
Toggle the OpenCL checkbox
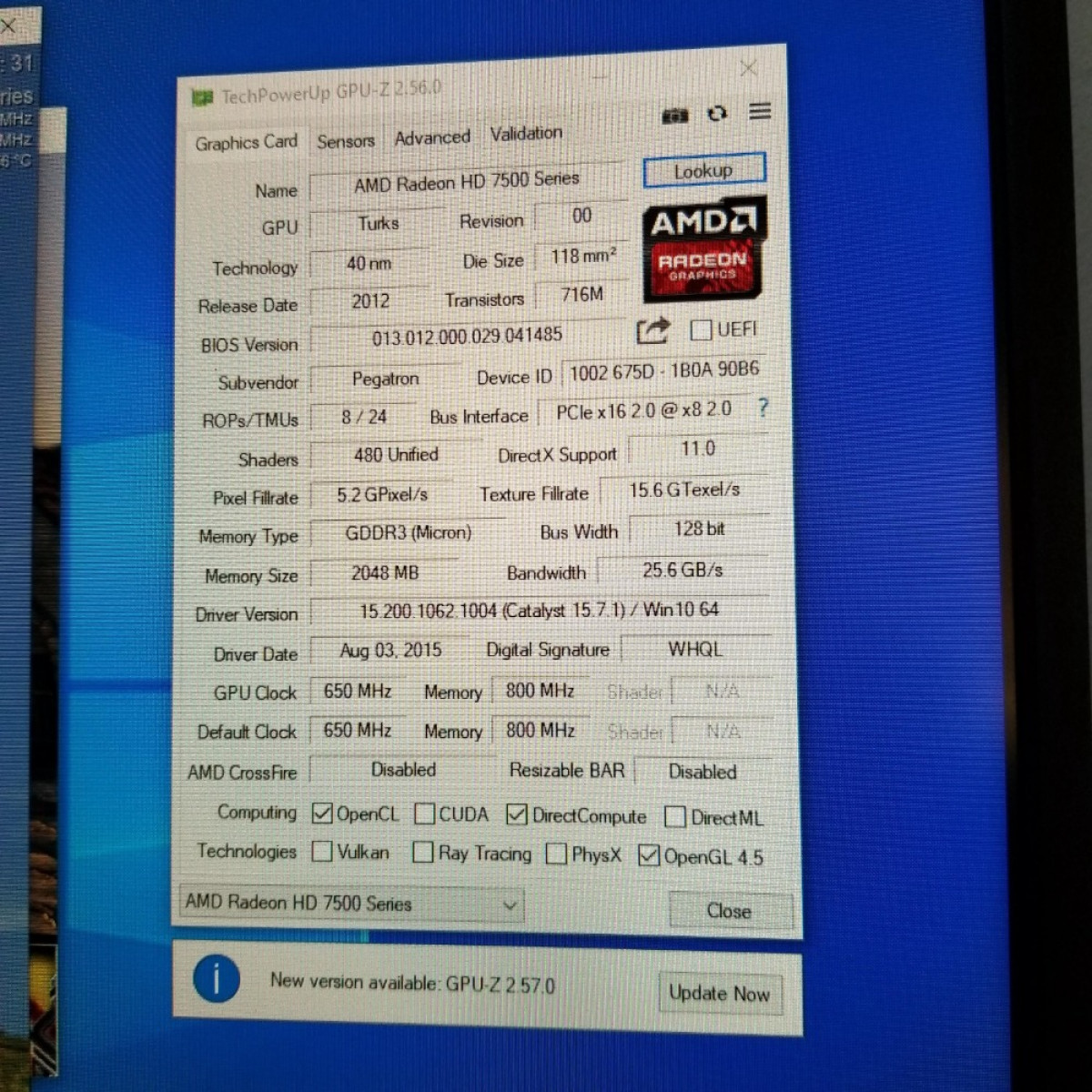pos(321,813)
